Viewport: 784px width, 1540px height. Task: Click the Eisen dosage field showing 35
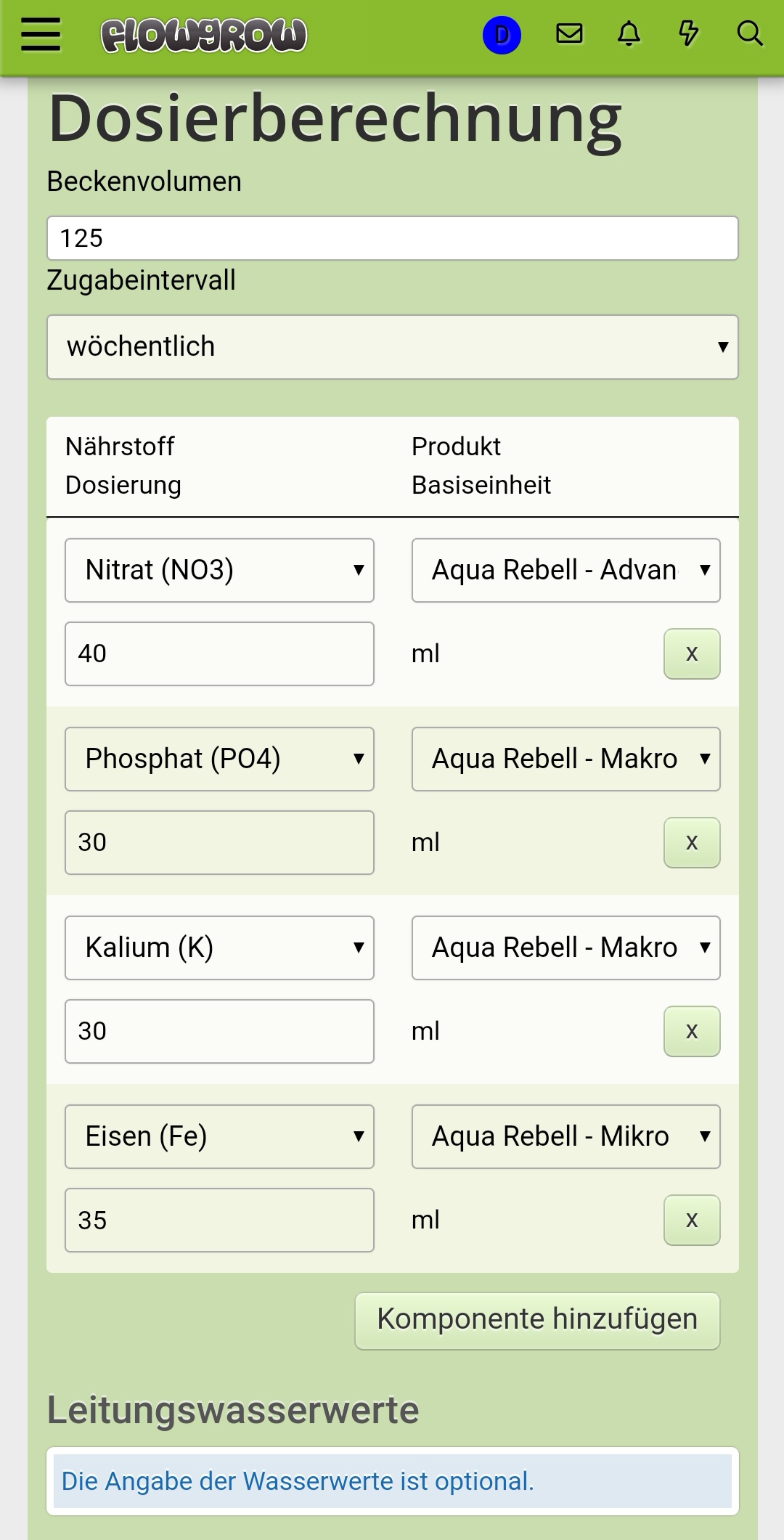click(x=219, y=1220)
